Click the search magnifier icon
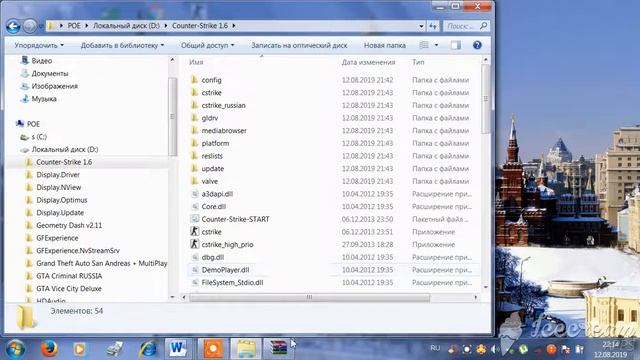The width and height of the screenshot is (640, 360). click(484, 26)
